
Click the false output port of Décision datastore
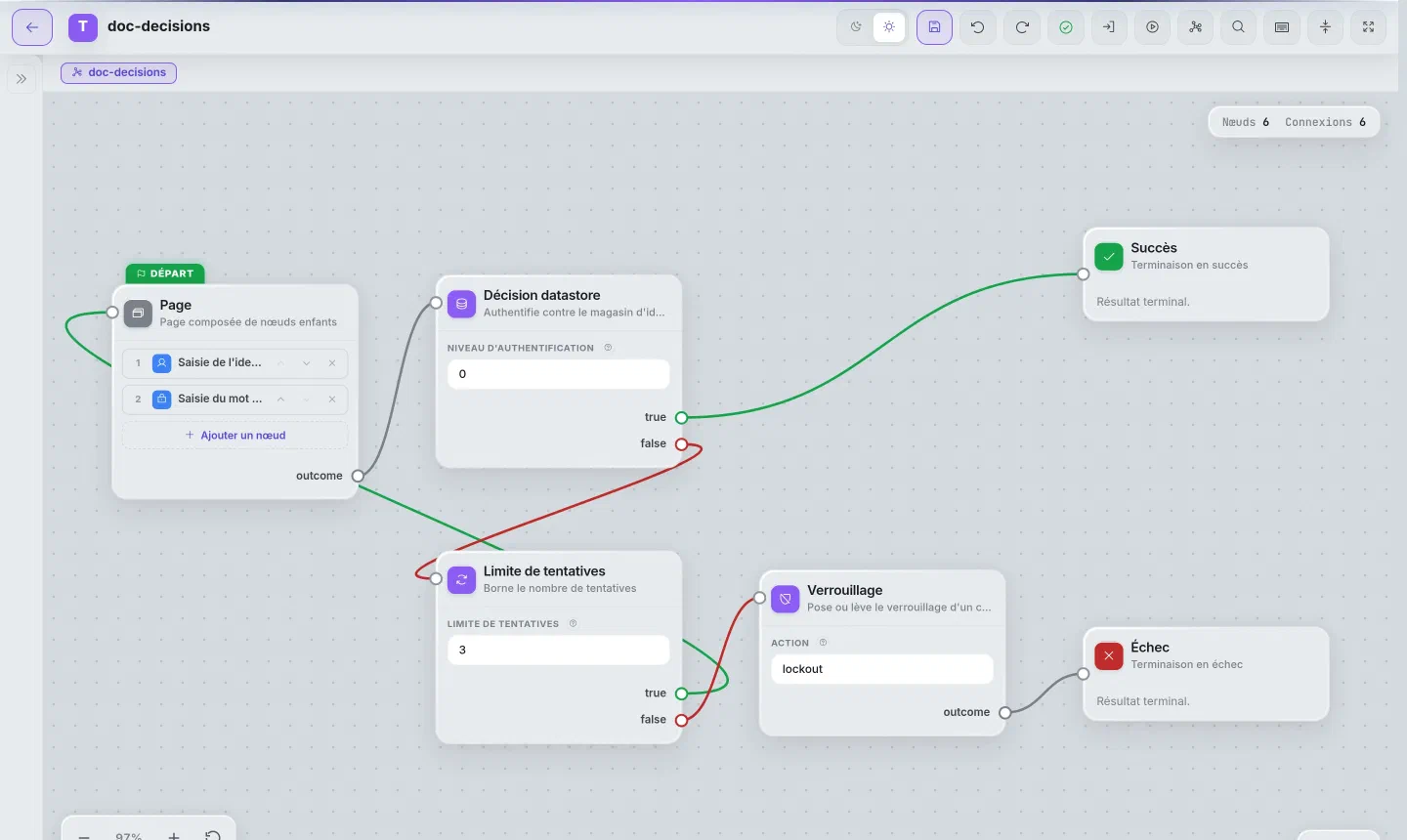681,444
